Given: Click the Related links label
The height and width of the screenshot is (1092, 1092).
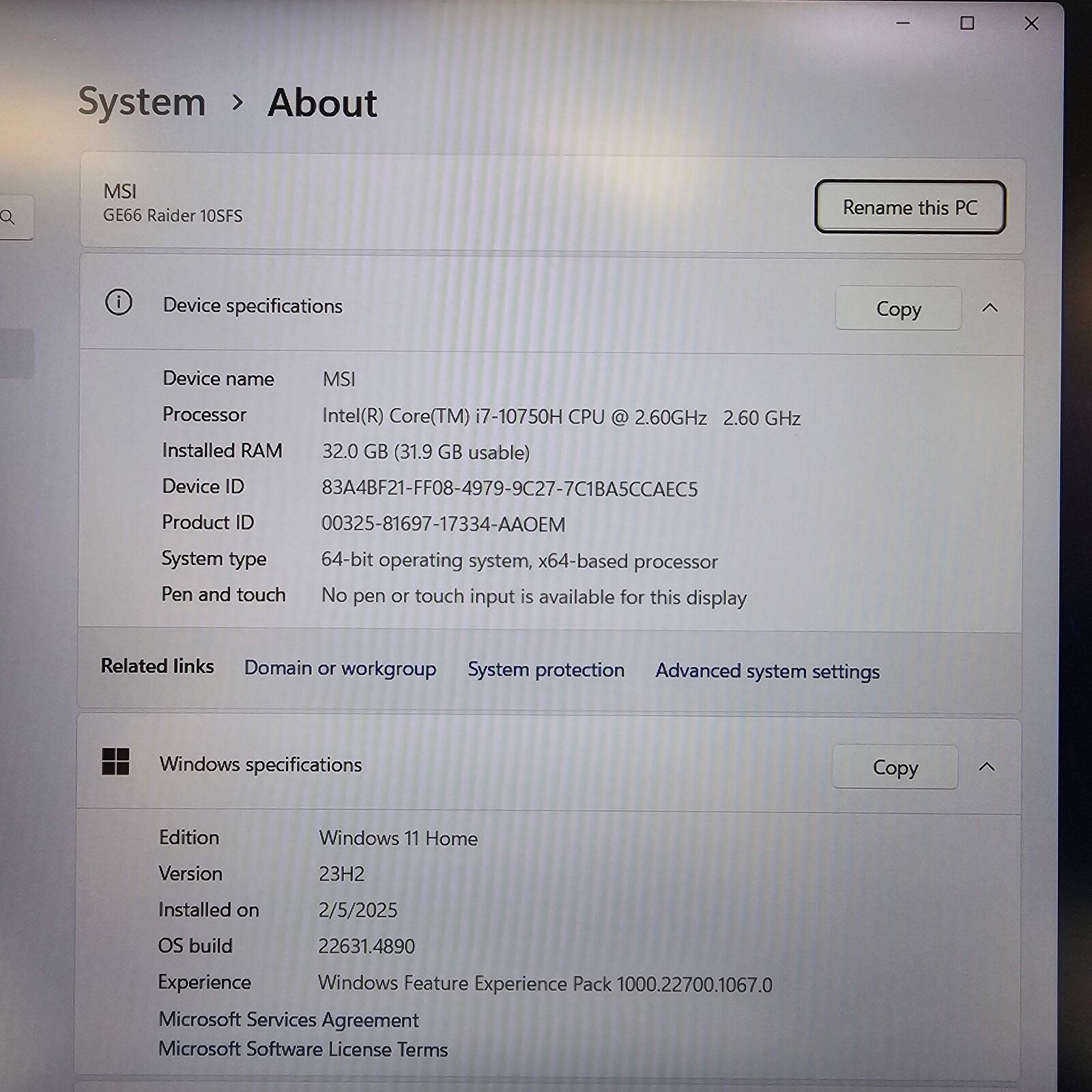Looking at the screenshot, I should 158,666.
